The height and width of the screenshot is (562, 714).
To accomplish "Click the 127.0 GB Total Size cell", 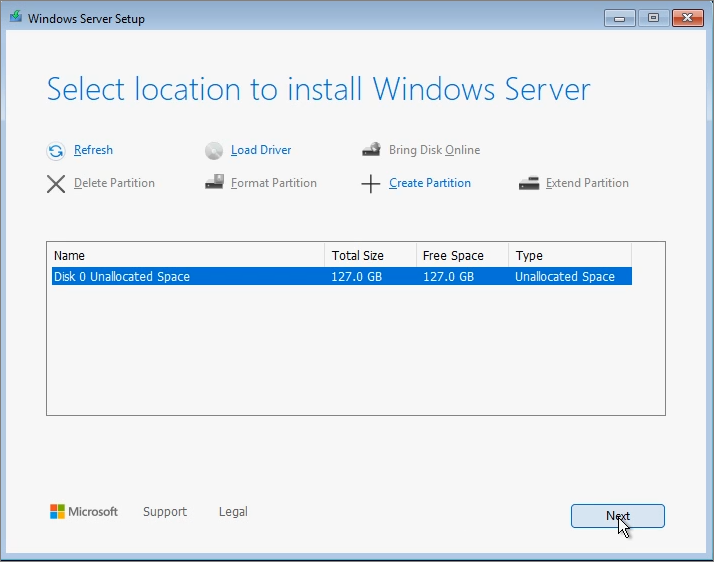I will (x=357, y=276).
